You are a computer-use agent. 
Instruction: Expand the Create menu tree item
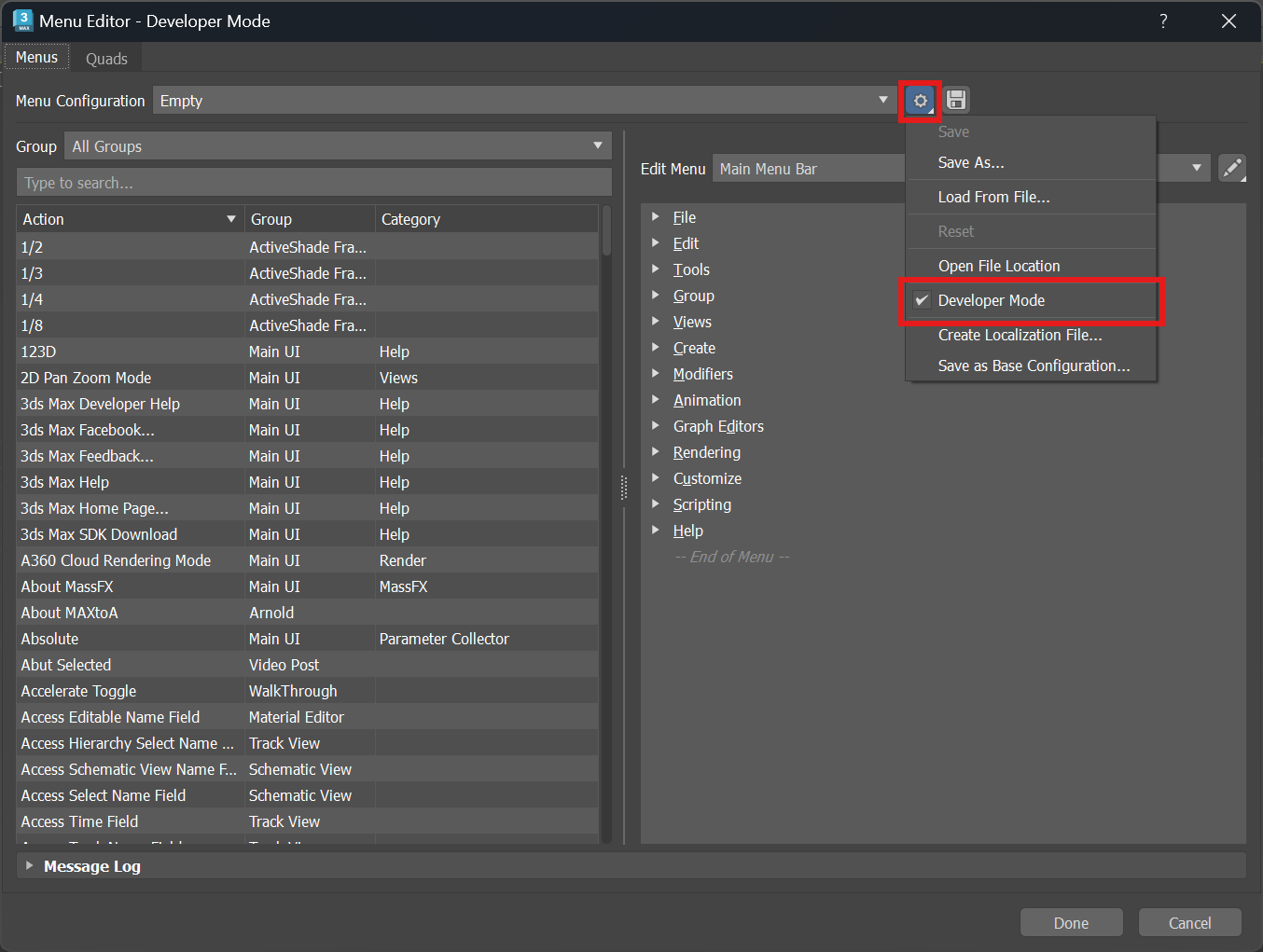point(656,347)
